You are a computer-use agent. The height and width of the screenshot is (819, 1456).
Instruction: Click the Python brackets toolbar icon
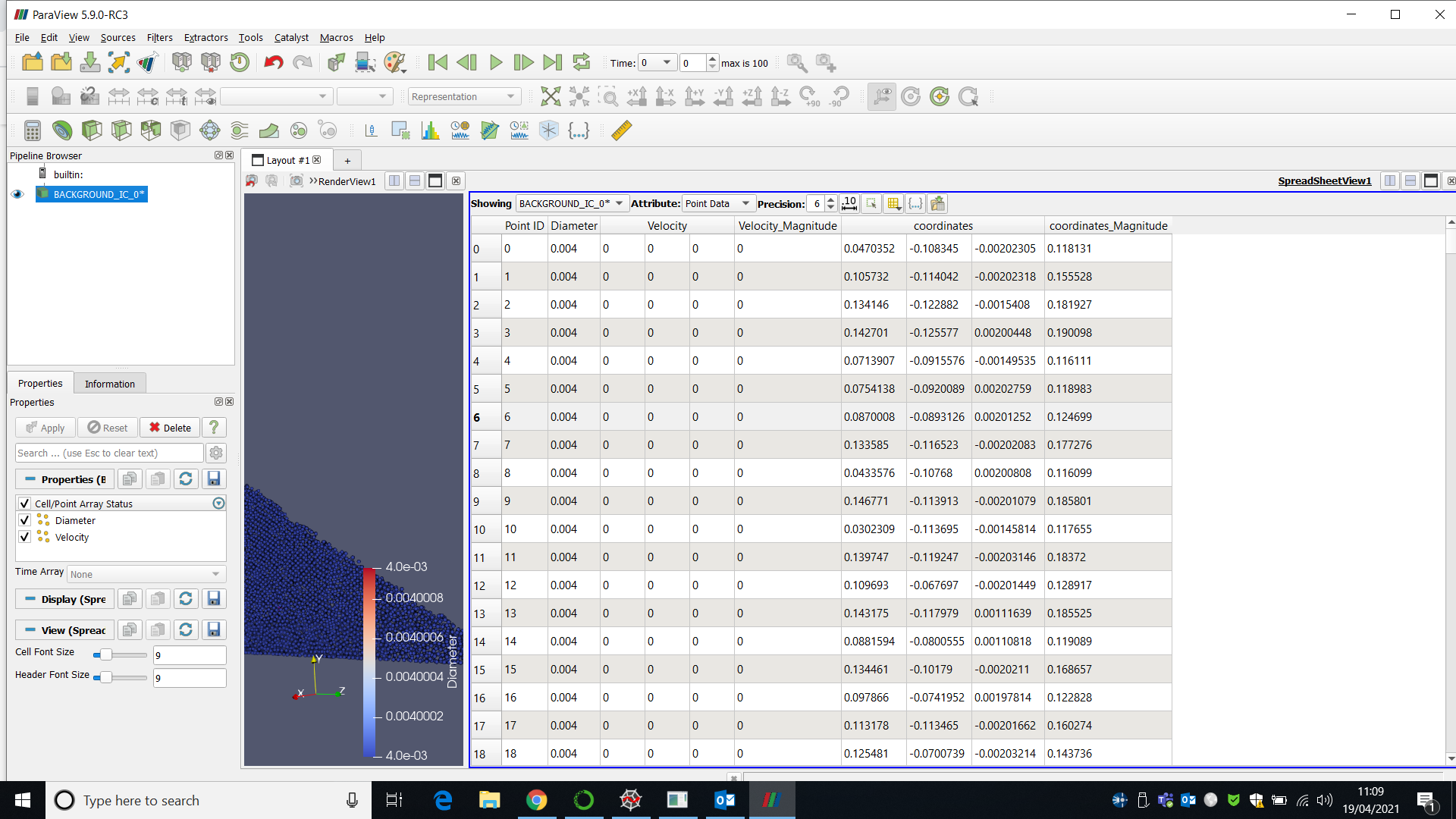coord(579,130)
